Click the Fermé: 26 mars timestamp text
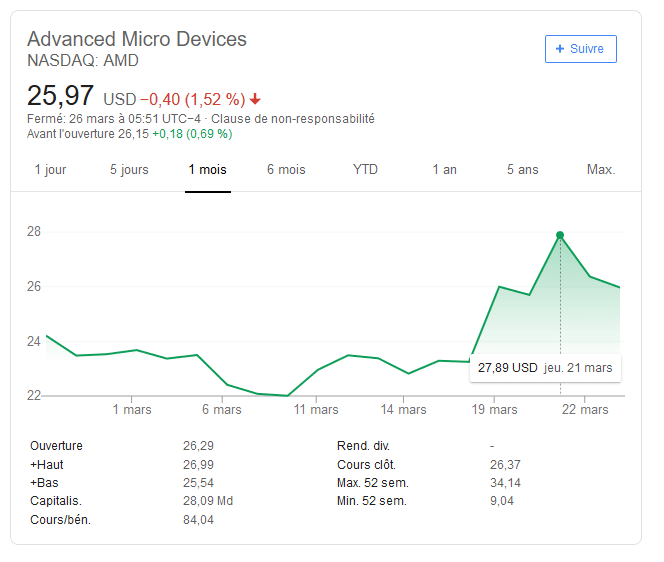This screenshot has width=664, height=562. point(114,119)
